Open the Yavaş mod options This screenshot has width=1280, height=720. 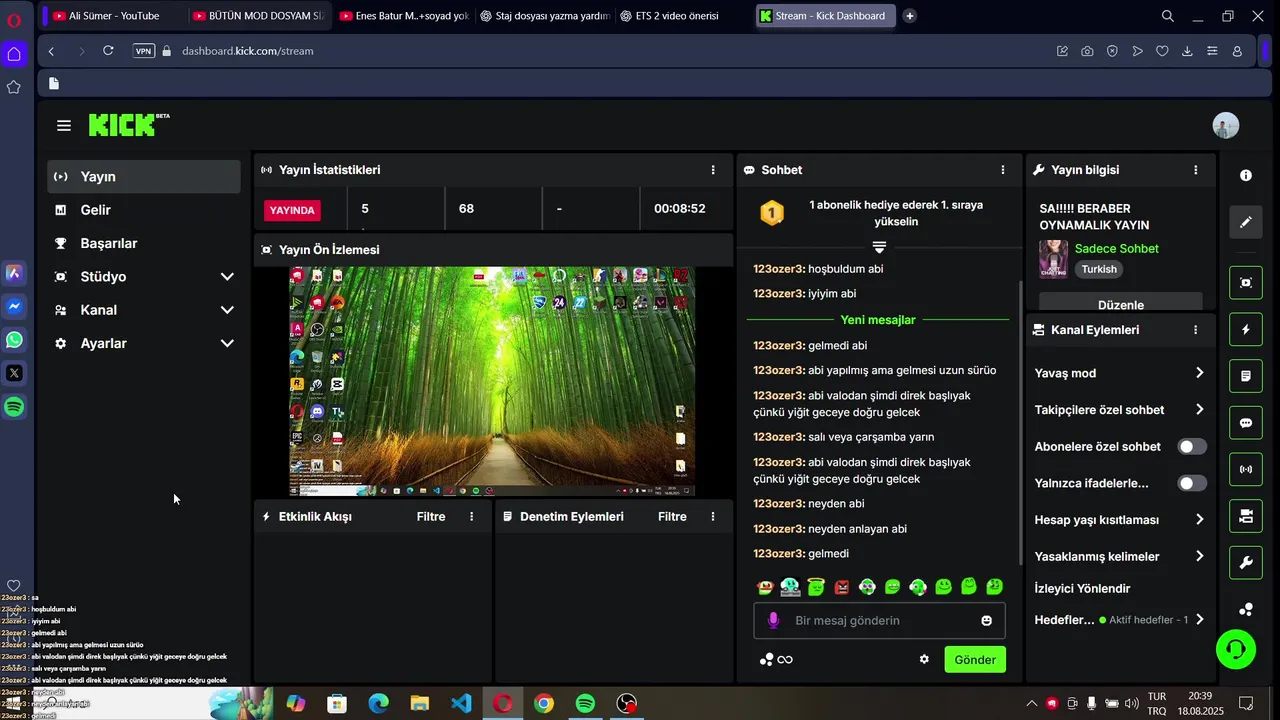tap(1120, 373)
